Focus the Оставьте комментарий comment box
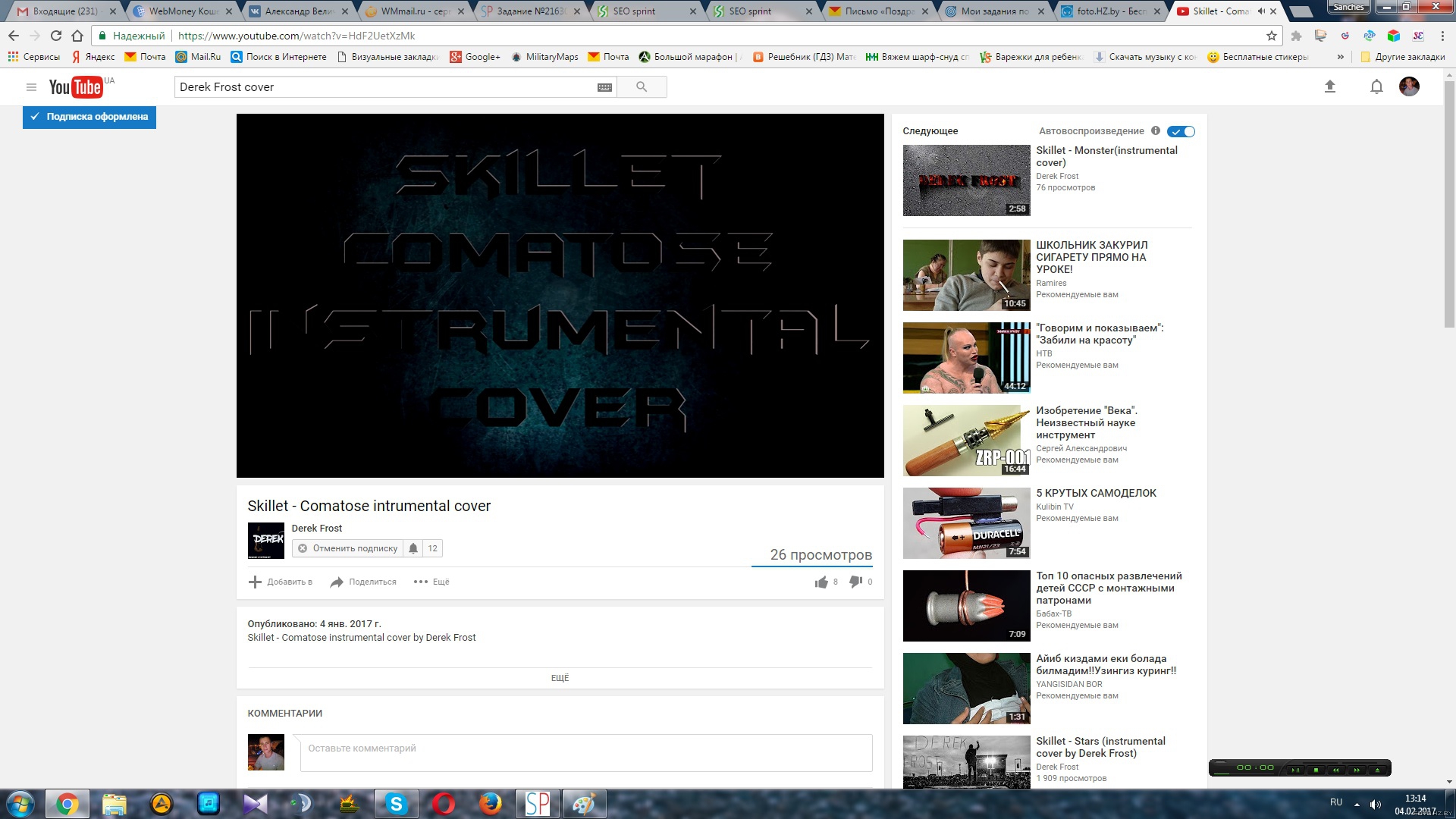 coord(586,752)
